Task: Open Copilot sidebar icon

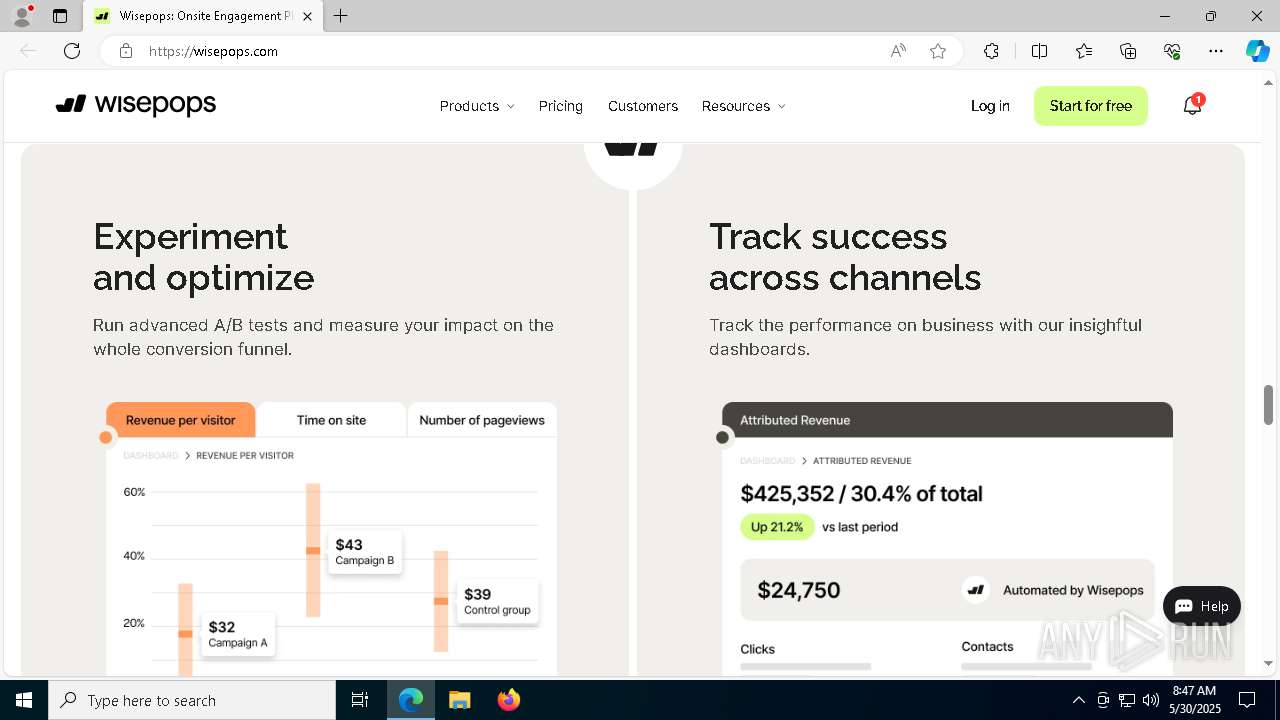Action: (1257, 51)
